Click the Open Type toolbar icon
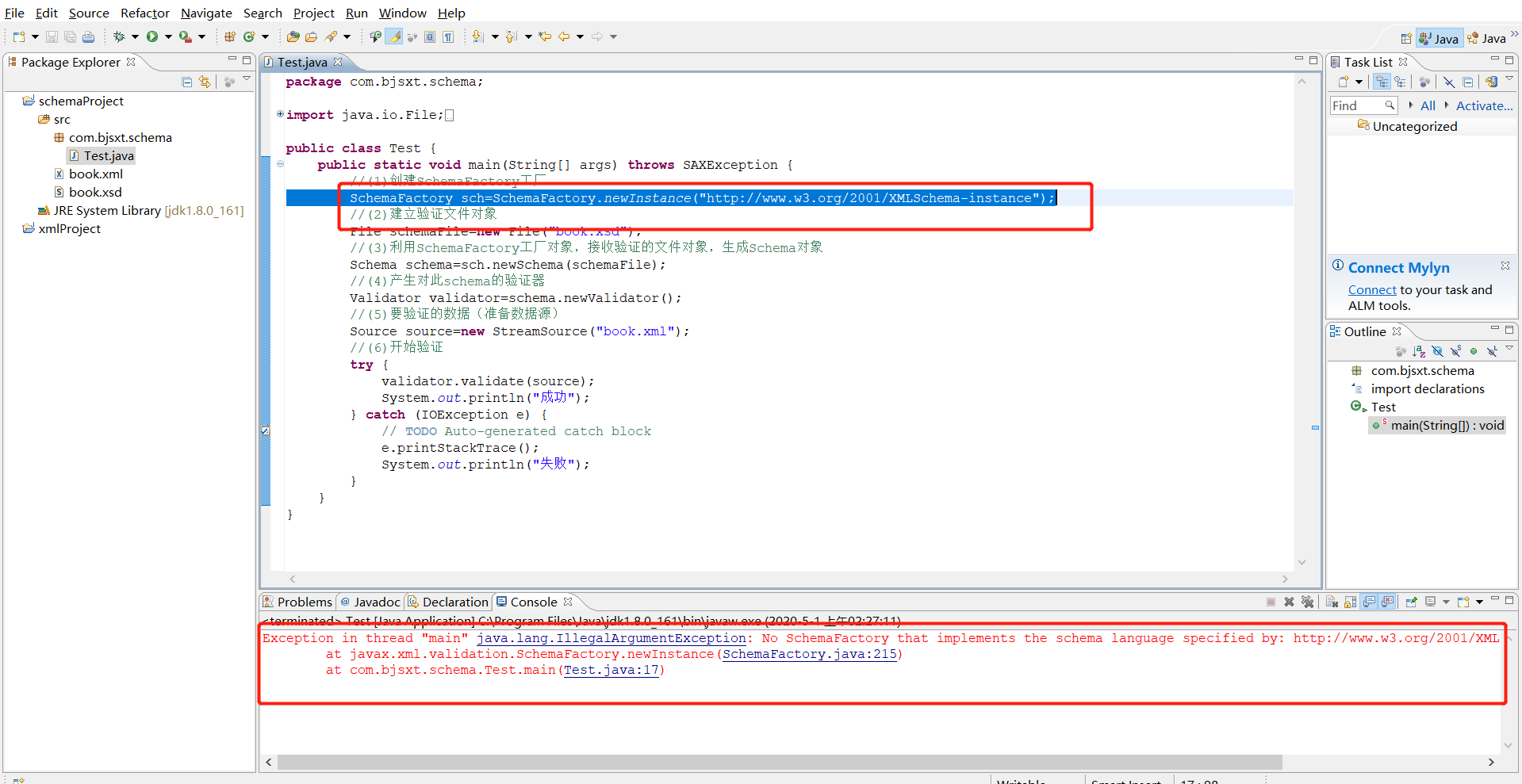The image size is (1522, 784). 293,36
